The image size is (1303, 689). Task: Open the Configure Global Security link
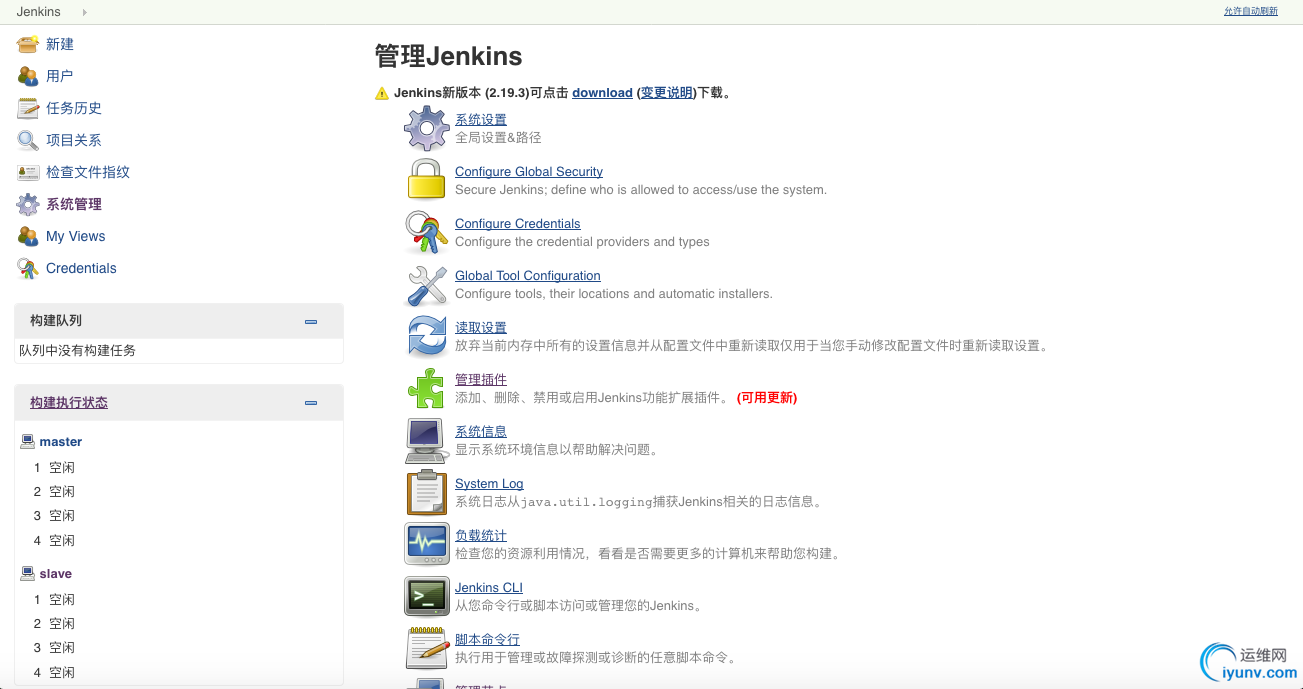click(x=529, y=172)
